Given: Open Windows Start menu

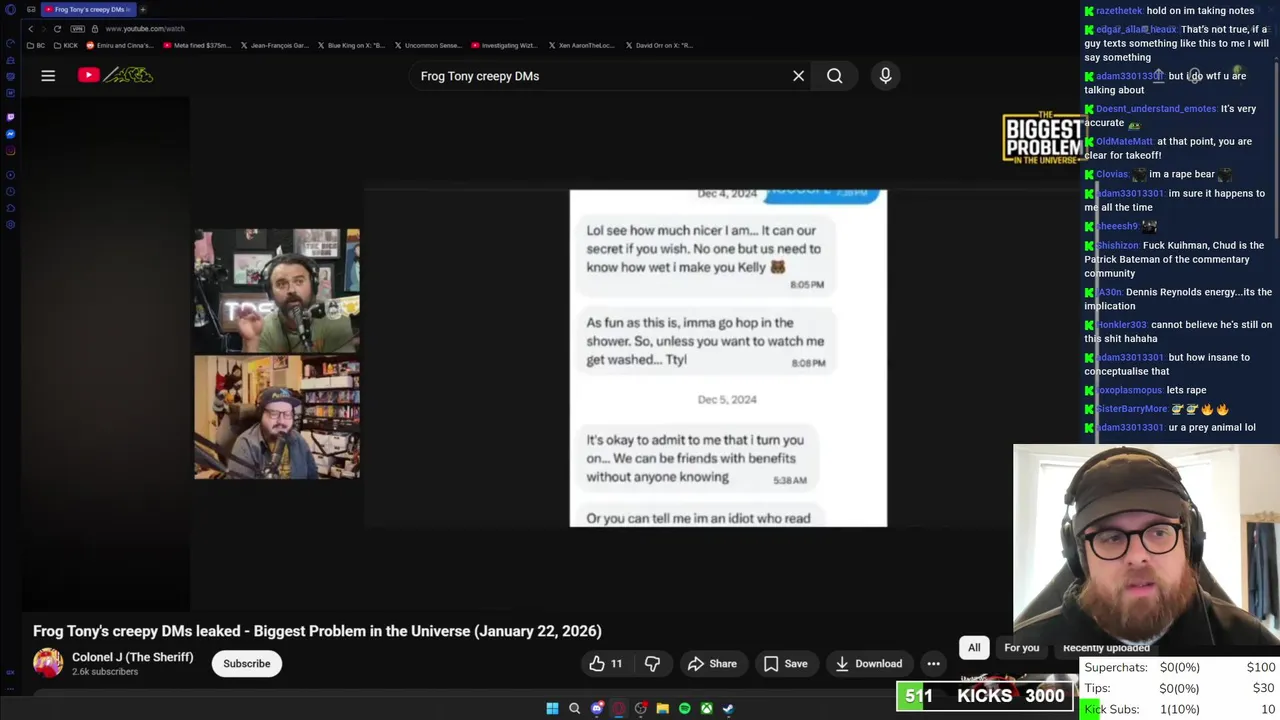Looking at the screenshot, I should [x=552, y=708].
